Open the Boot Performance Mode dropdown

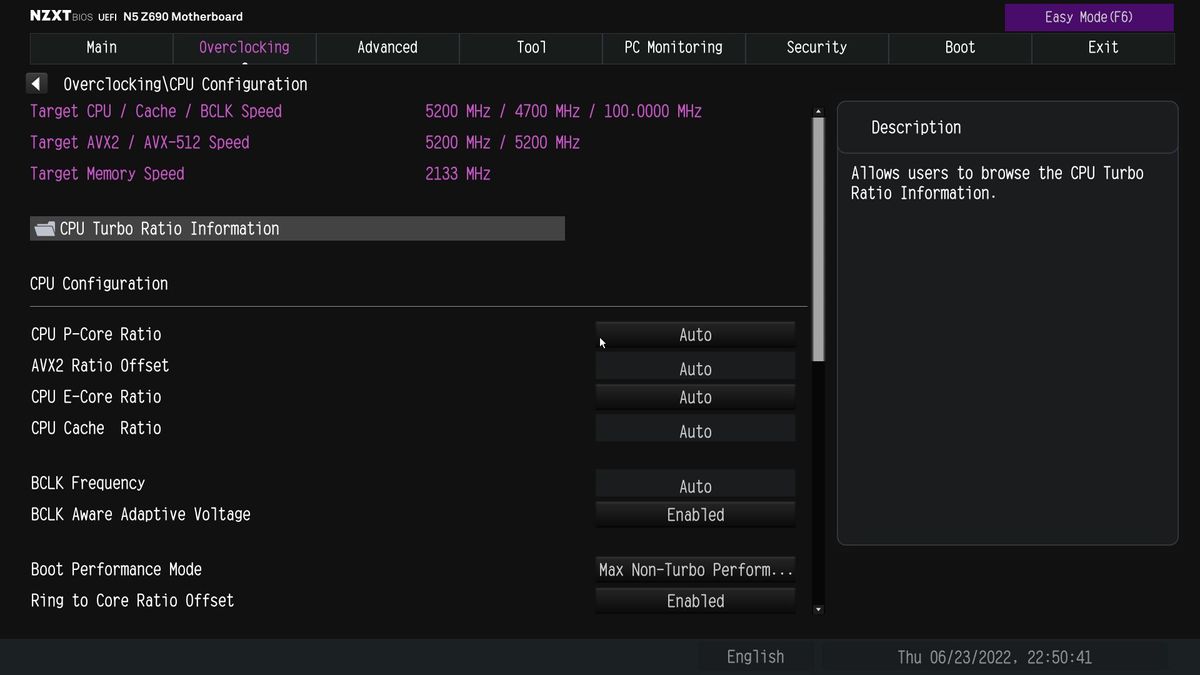point(695,570)
